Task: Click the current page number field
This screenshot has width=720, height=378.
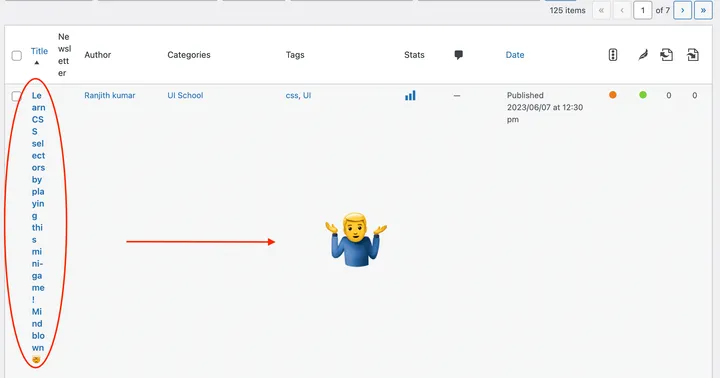Action: pos(642,11)
